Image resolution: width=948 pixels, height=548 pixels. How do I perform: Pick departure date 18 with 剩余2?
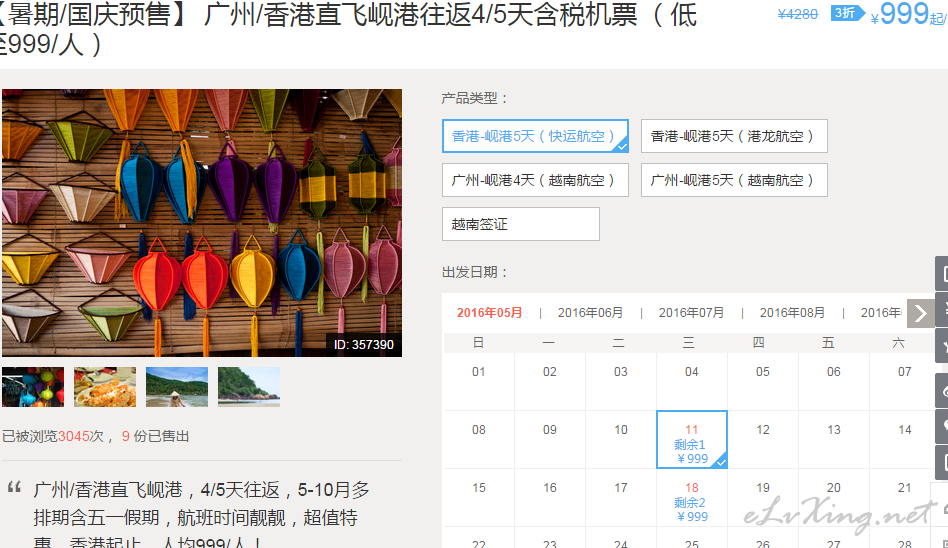692,498
